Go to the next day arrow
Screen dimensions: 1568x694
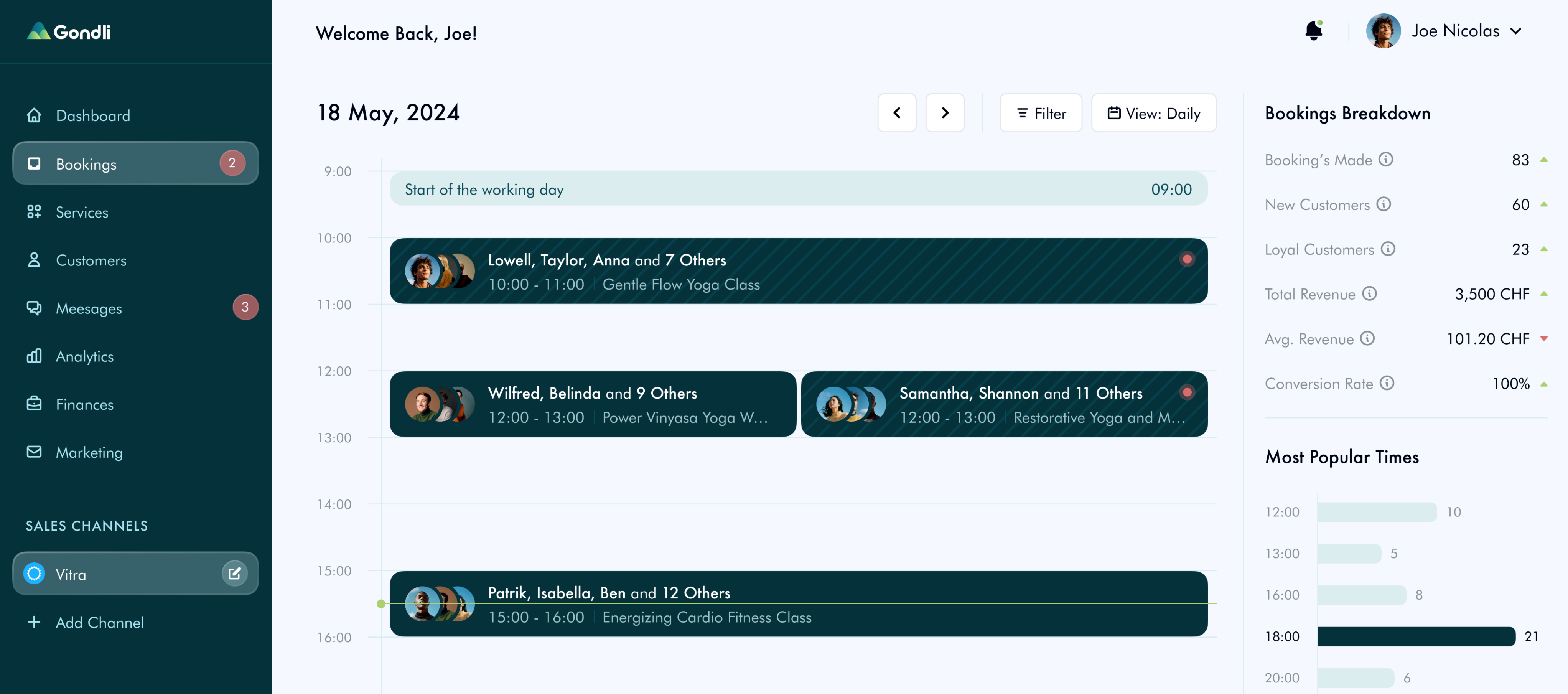[945, 113]
